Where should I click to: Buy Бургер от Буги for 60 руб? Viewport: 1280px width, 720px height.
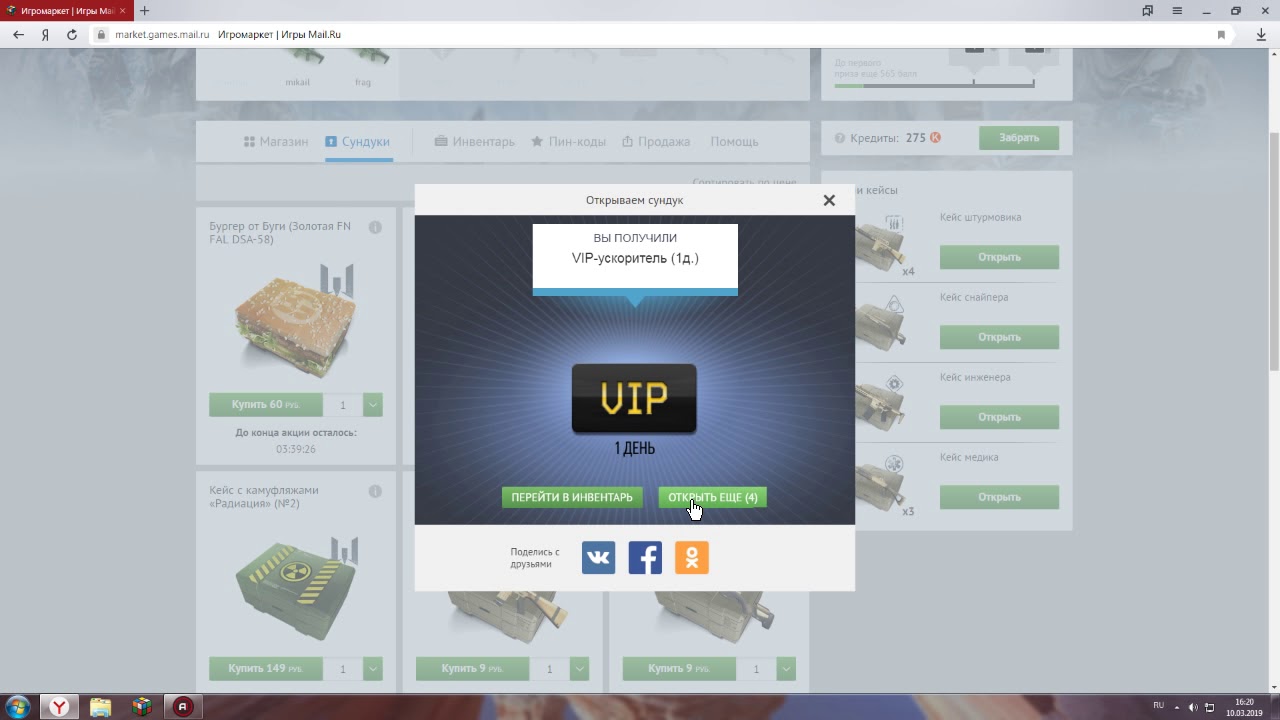265,405
